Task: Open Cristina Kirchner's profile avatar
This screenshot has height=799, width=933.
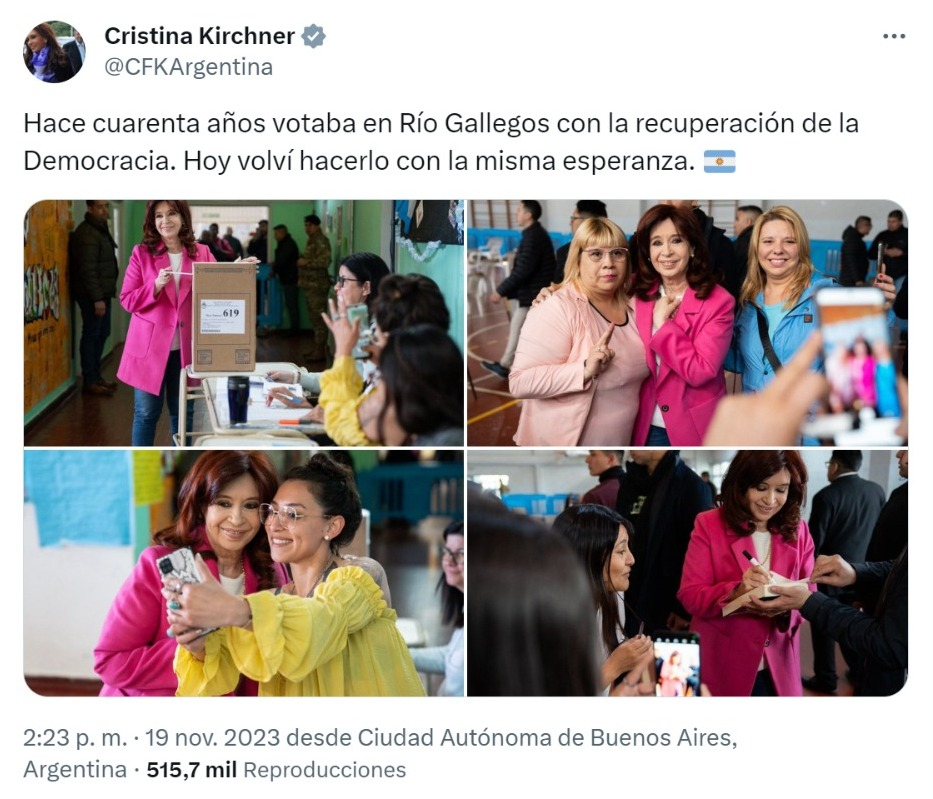Action: [x=54, y=52]
